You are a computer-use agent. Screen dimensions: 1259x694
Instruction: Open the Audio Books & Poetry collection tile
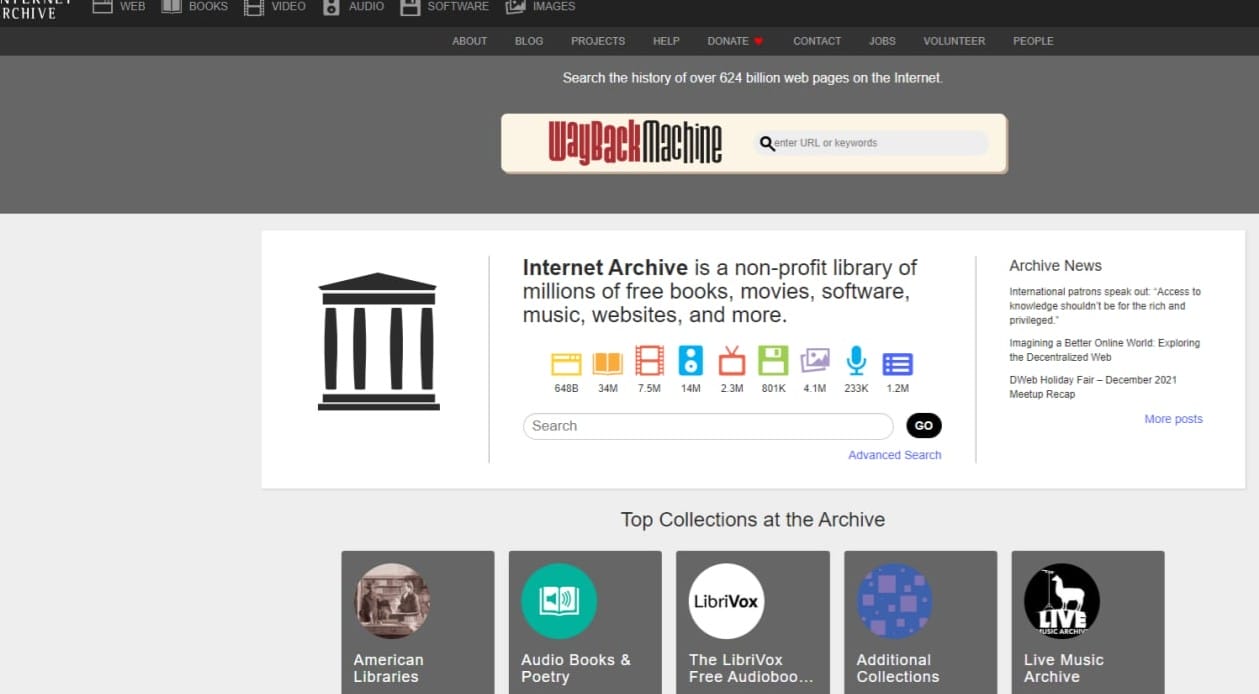(585, 622)
